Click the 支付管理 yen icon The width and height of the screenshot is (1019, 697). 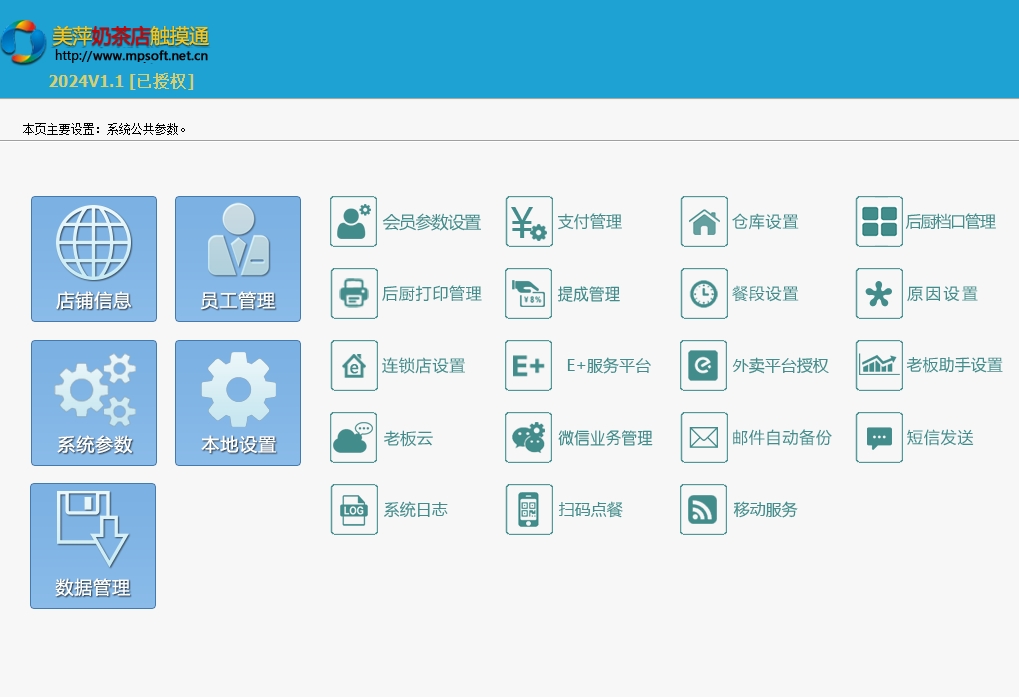[529, 222]
